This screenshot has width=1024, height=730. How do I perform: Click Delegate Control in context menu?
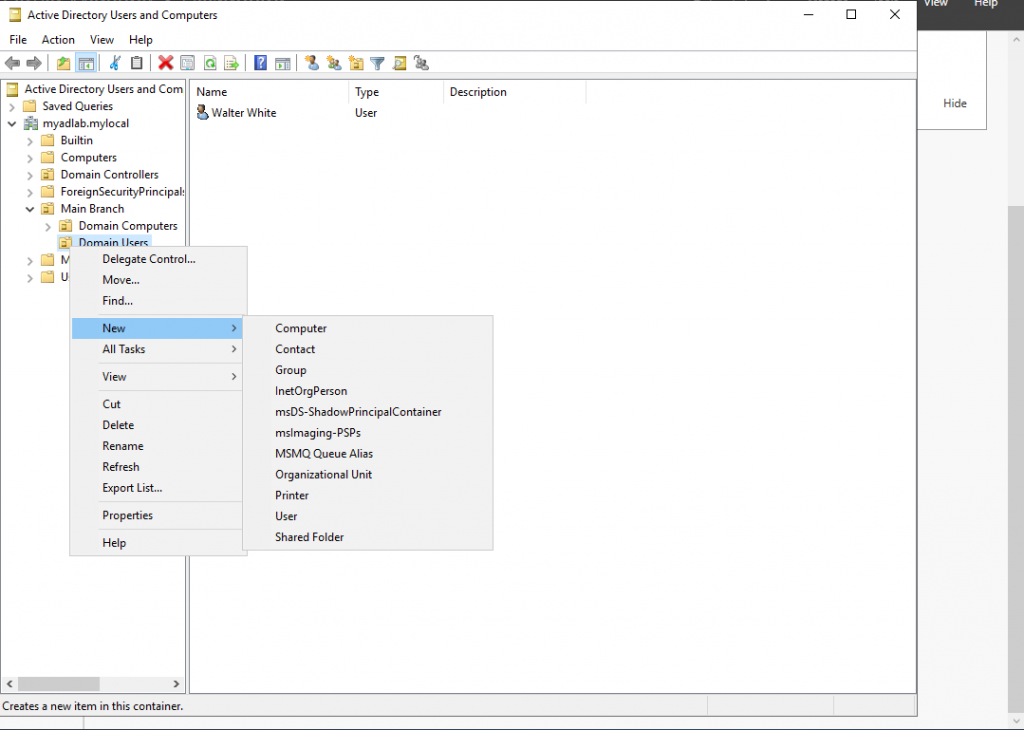tap(149, 259)
